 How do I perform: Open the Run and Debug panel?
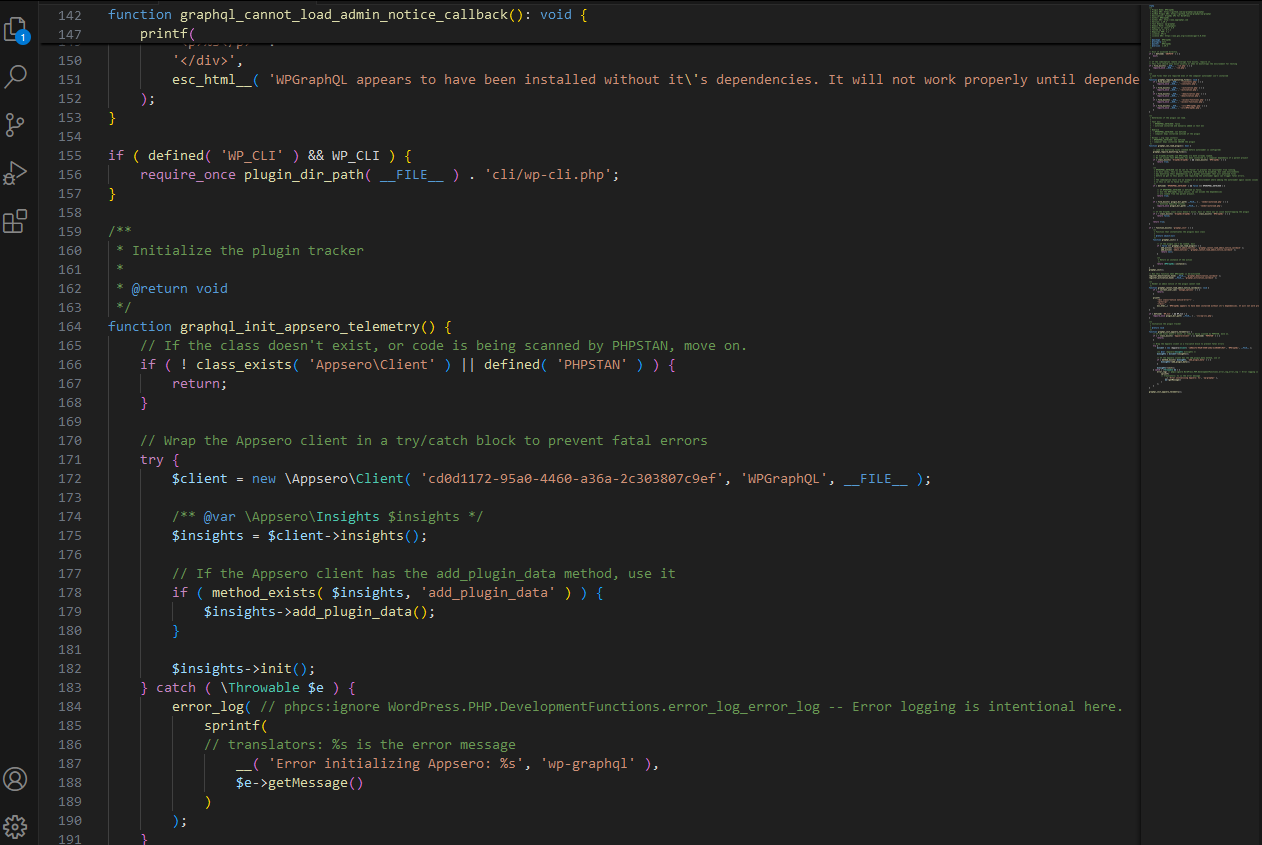tap(16, 172)
